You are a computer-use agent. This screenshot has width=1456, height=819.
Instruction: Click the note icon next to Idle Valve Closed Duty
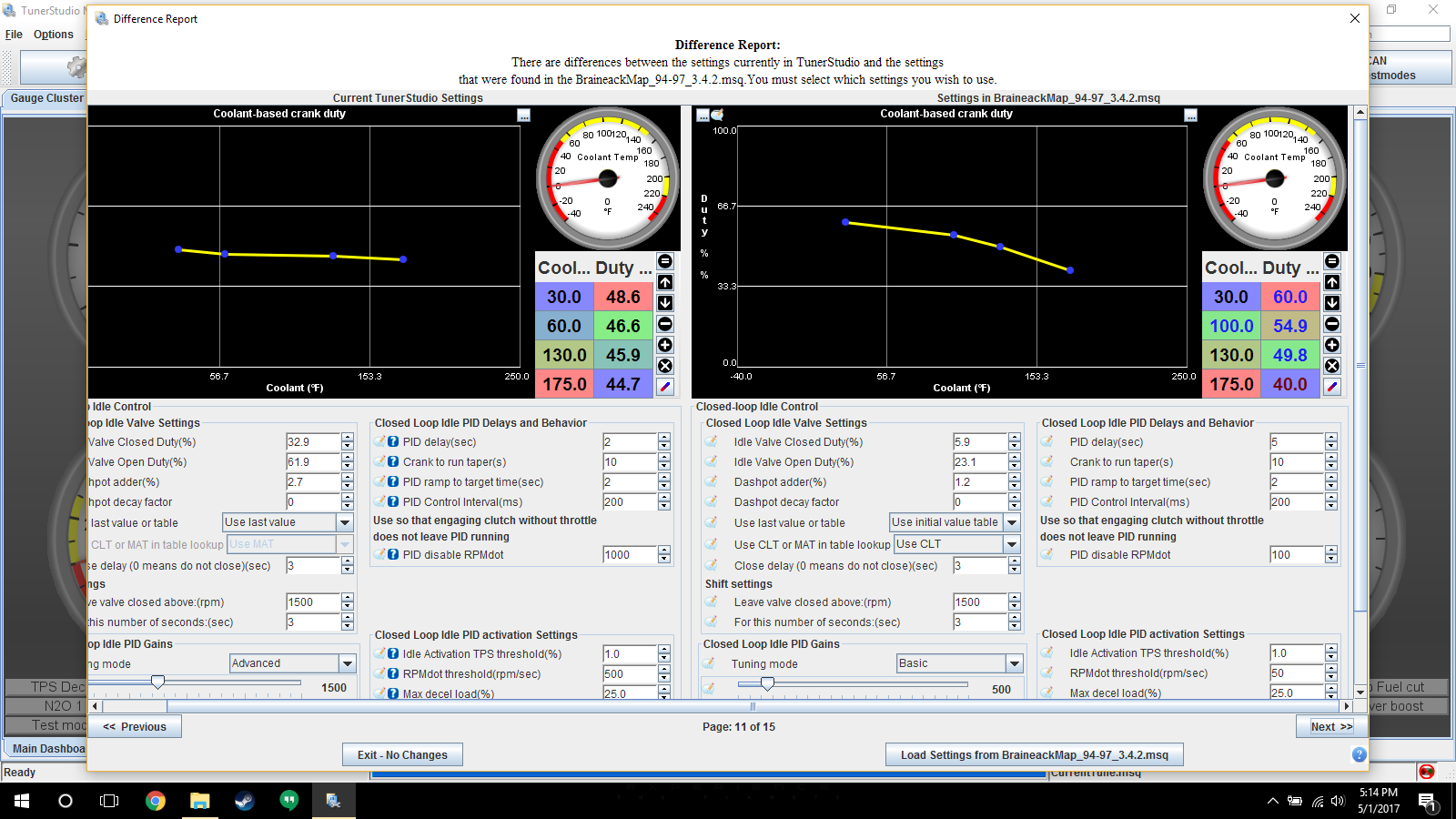coord(711,441)
